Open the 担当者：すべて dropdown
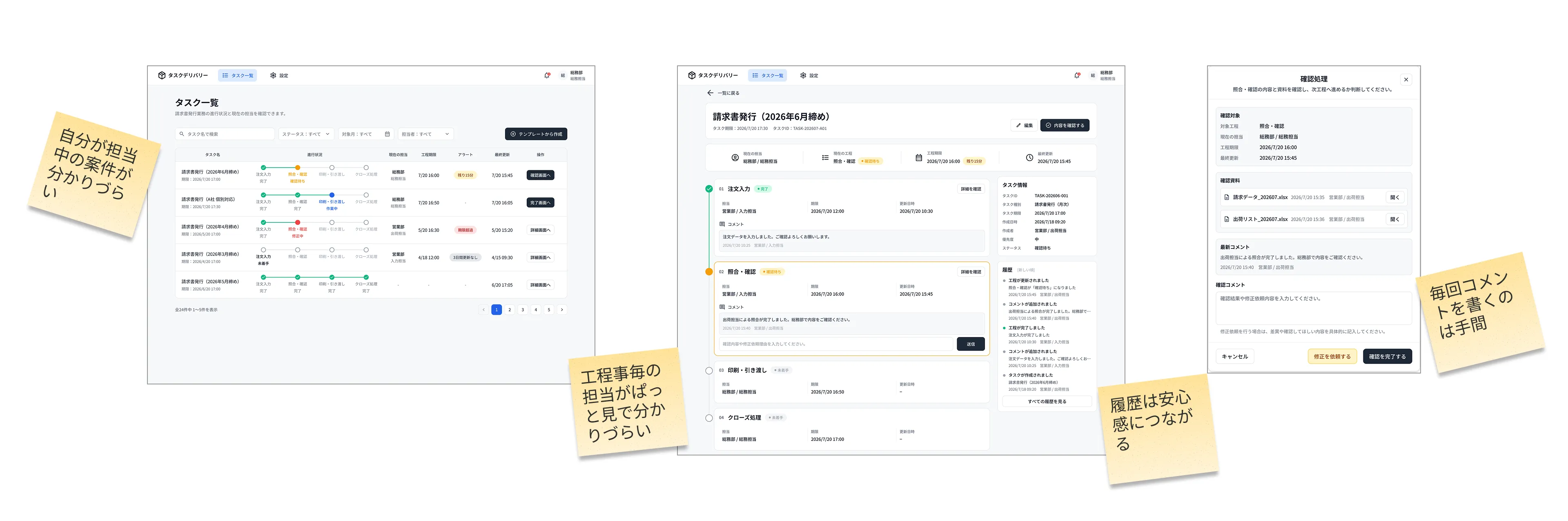The image size is (1568, 521). coord(425,134)
